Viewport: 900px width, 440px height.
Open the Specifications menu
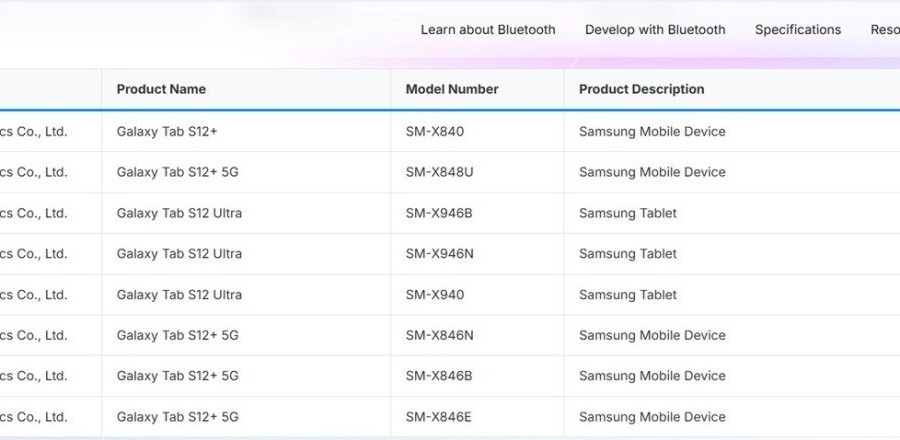pos(798,30)
